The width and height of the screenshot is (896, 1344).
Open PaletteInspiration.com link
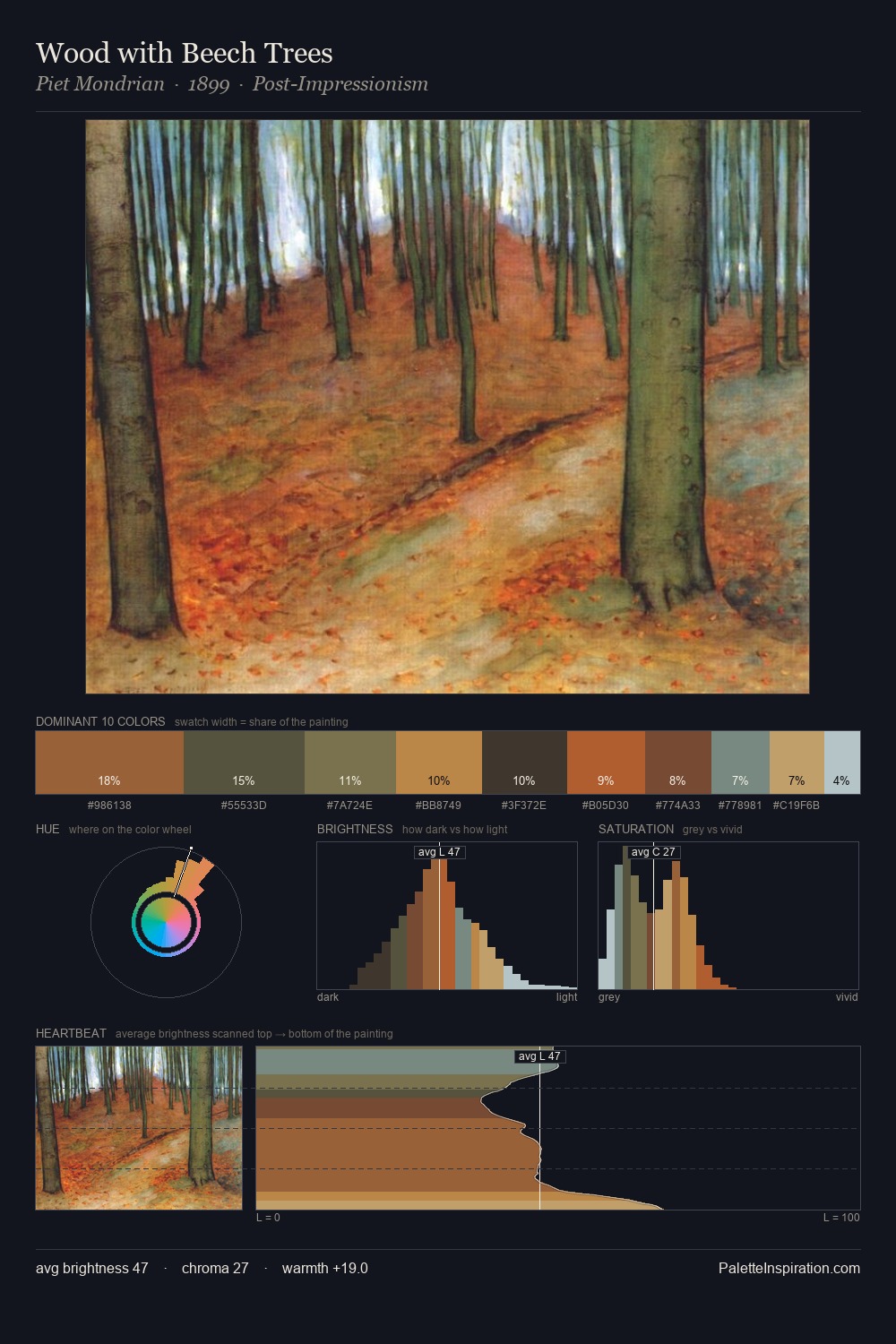click(x=789, y=1268)
